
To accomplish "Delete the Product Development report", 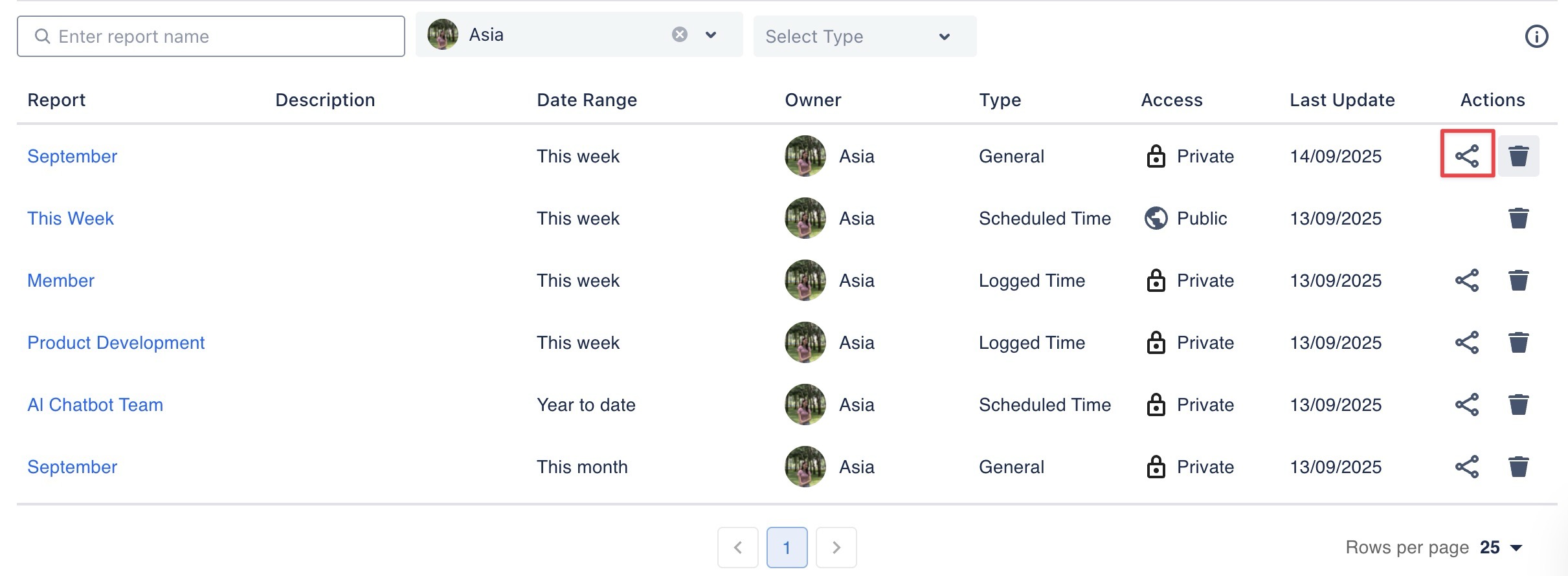I will click(1518, 342).
